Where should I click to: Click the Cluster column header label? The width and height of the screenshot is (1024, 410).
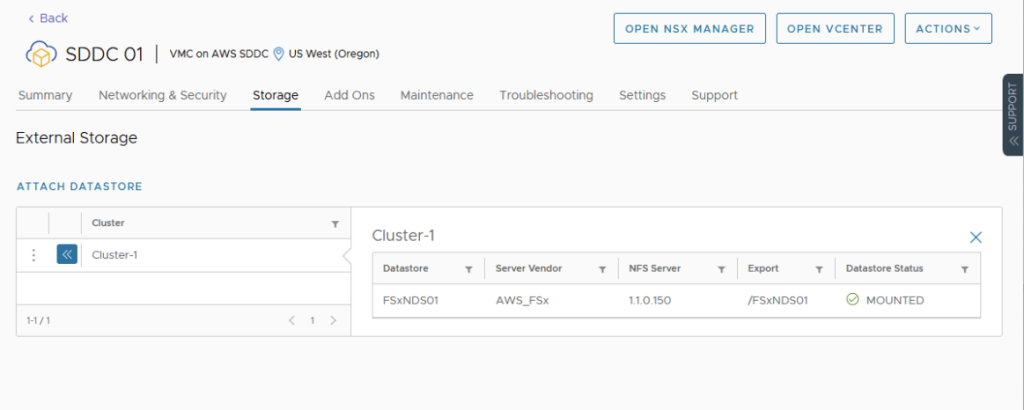pyautogui.click(x=108, y=223)
